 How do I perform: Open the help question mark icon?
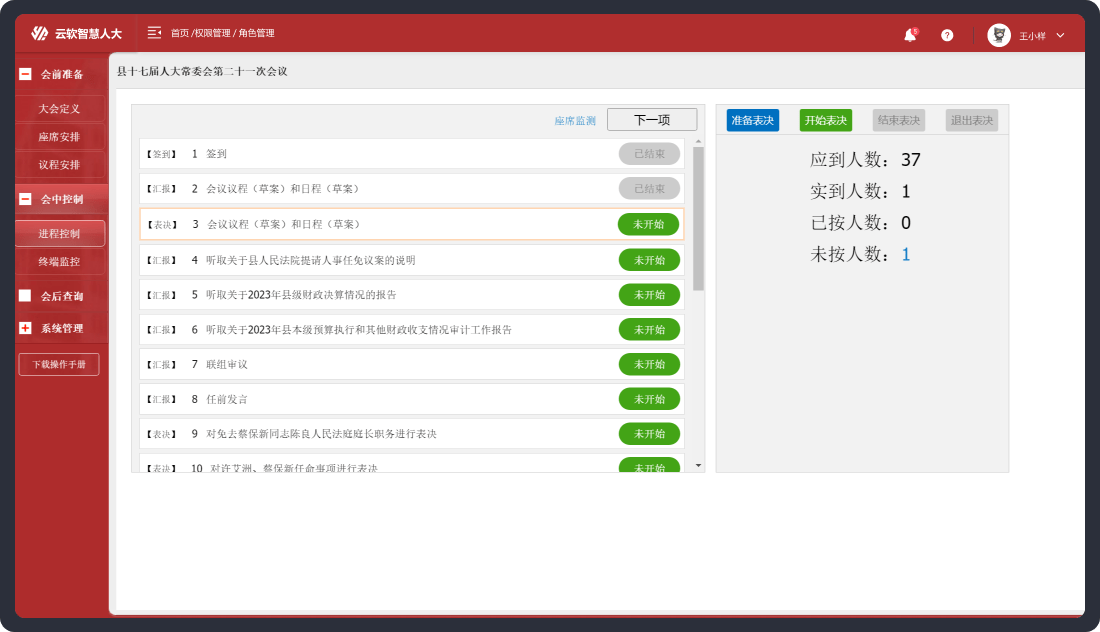947,35
